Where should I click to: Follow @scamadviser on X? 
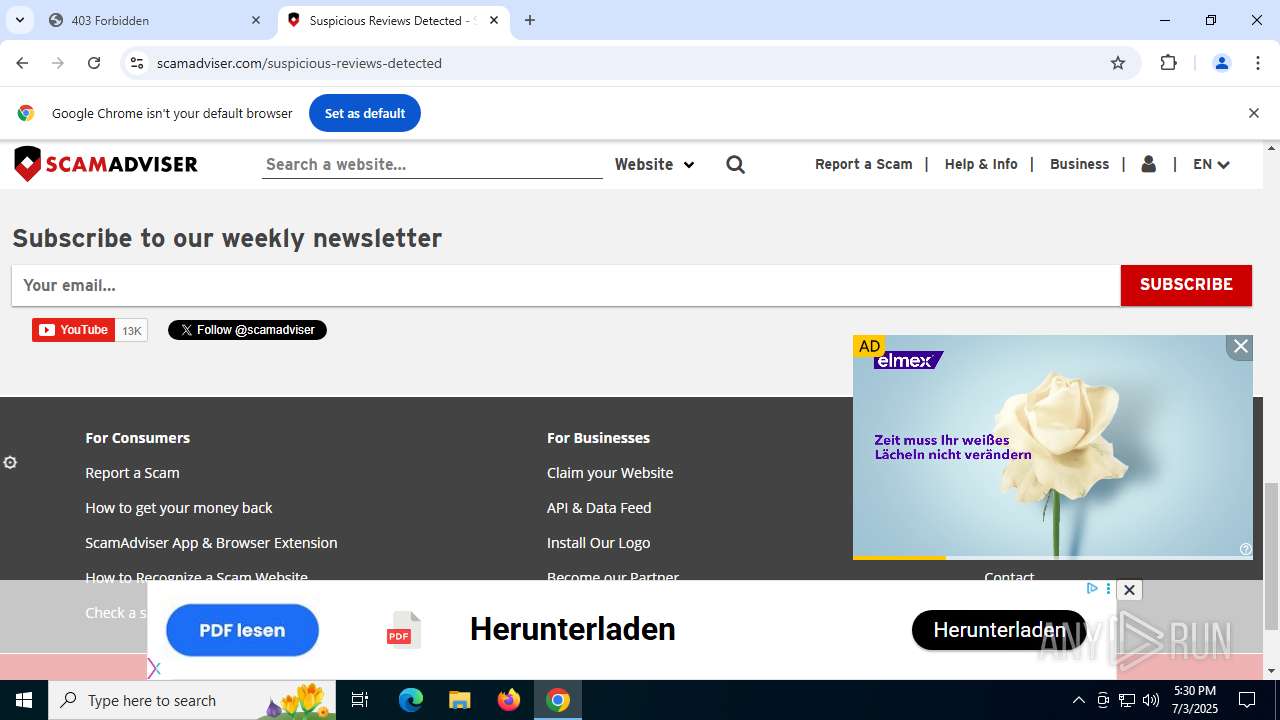pyautogui.click(x=247, y=330)
